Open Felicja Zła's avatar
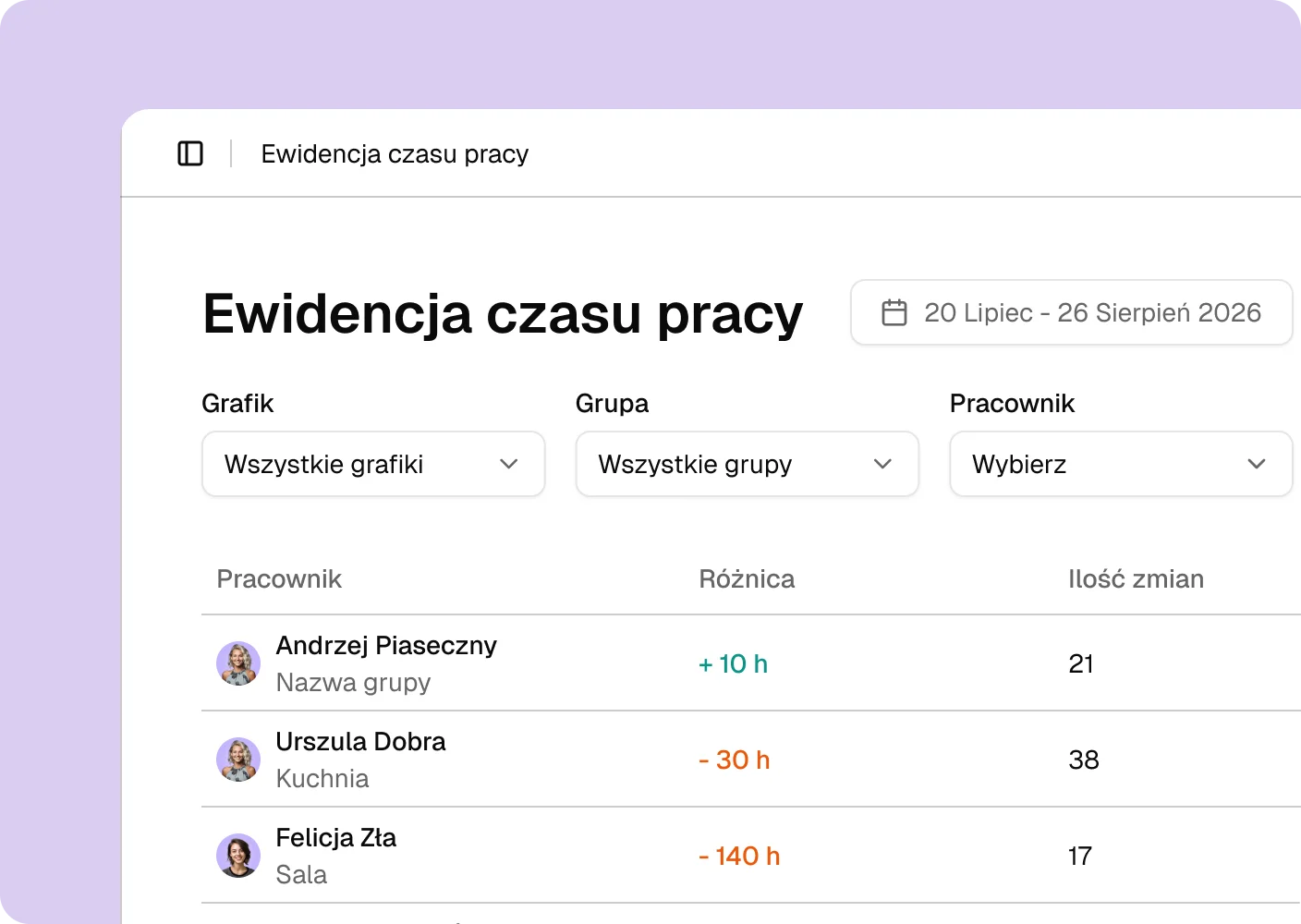The height and width of the screenshot is (924, 1301). tap(238, 856)
